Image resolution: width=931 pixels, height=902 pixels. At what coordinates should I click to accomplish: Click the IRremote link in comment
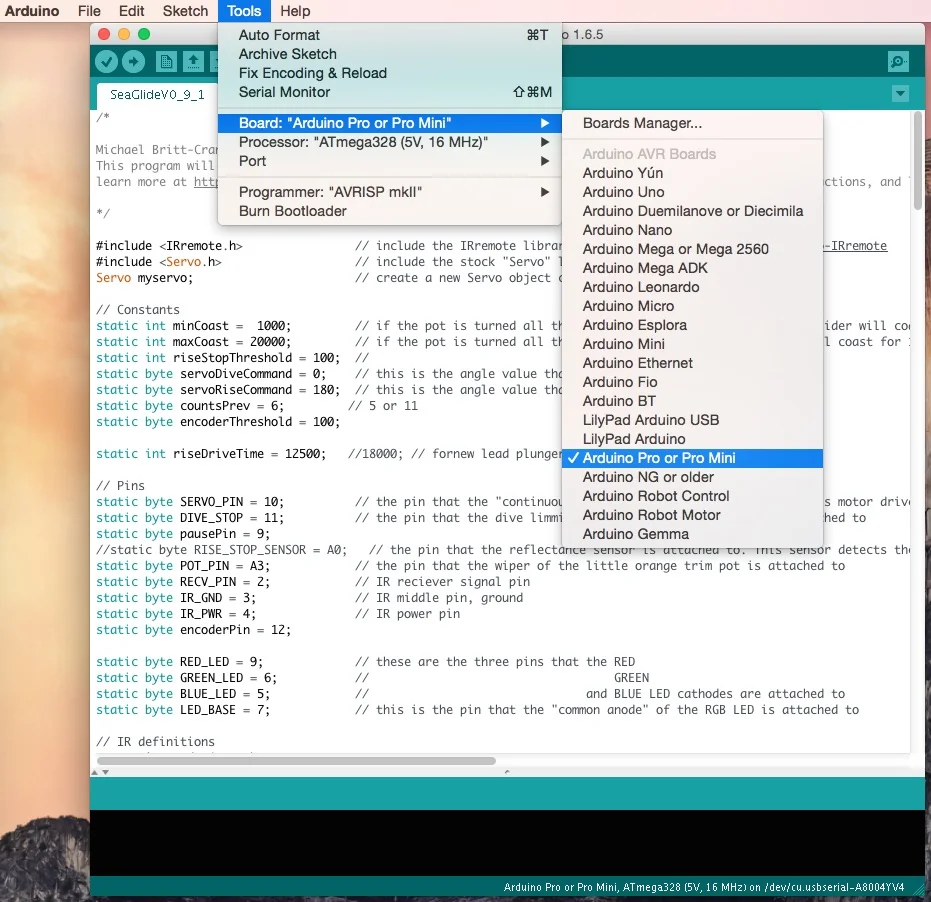tap(855, 246)
